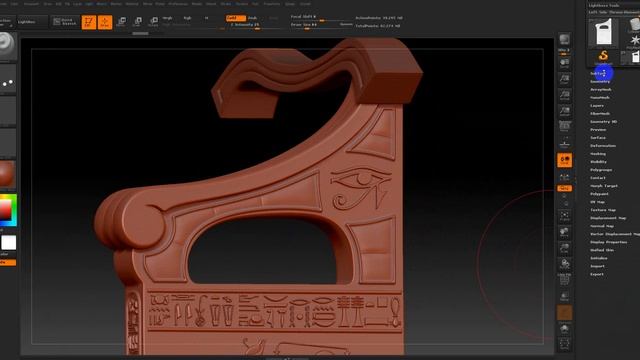Viewport: 640px width, 360px height.
Task: Expand the Display Properties subpalette
Action: (x=608, y=242)
